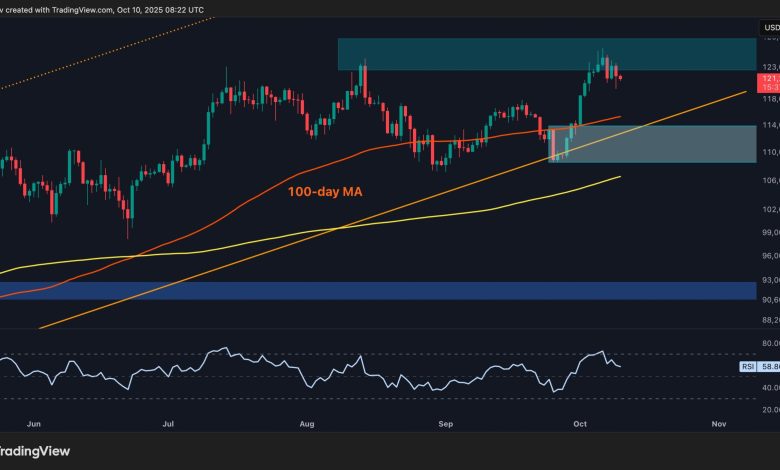Click the Nov label on time axis
780x470 pixels.
coord(717,425)
